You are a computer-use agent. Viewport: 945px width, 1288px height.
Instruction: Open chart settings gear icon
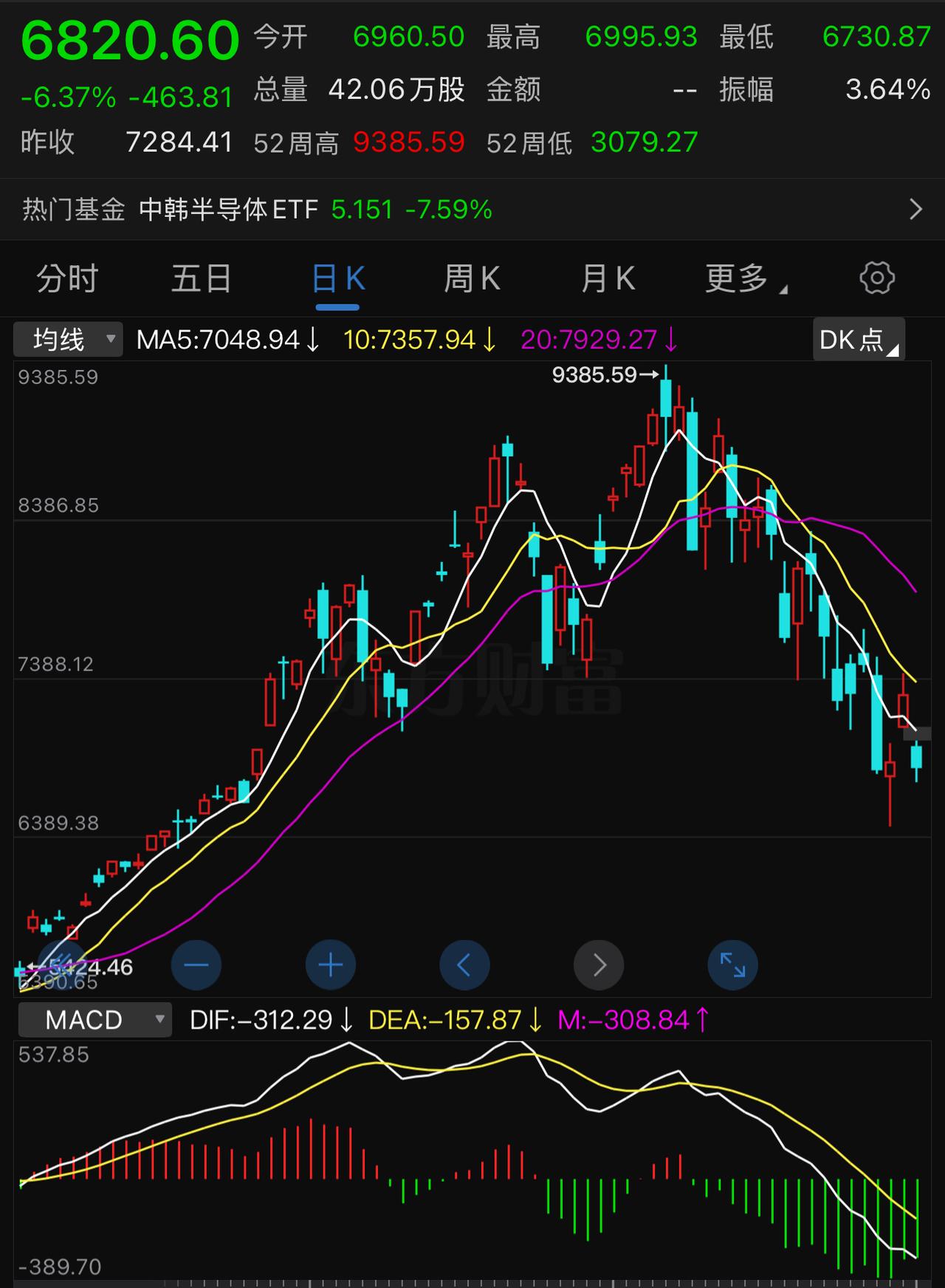[x=877, y=278]
